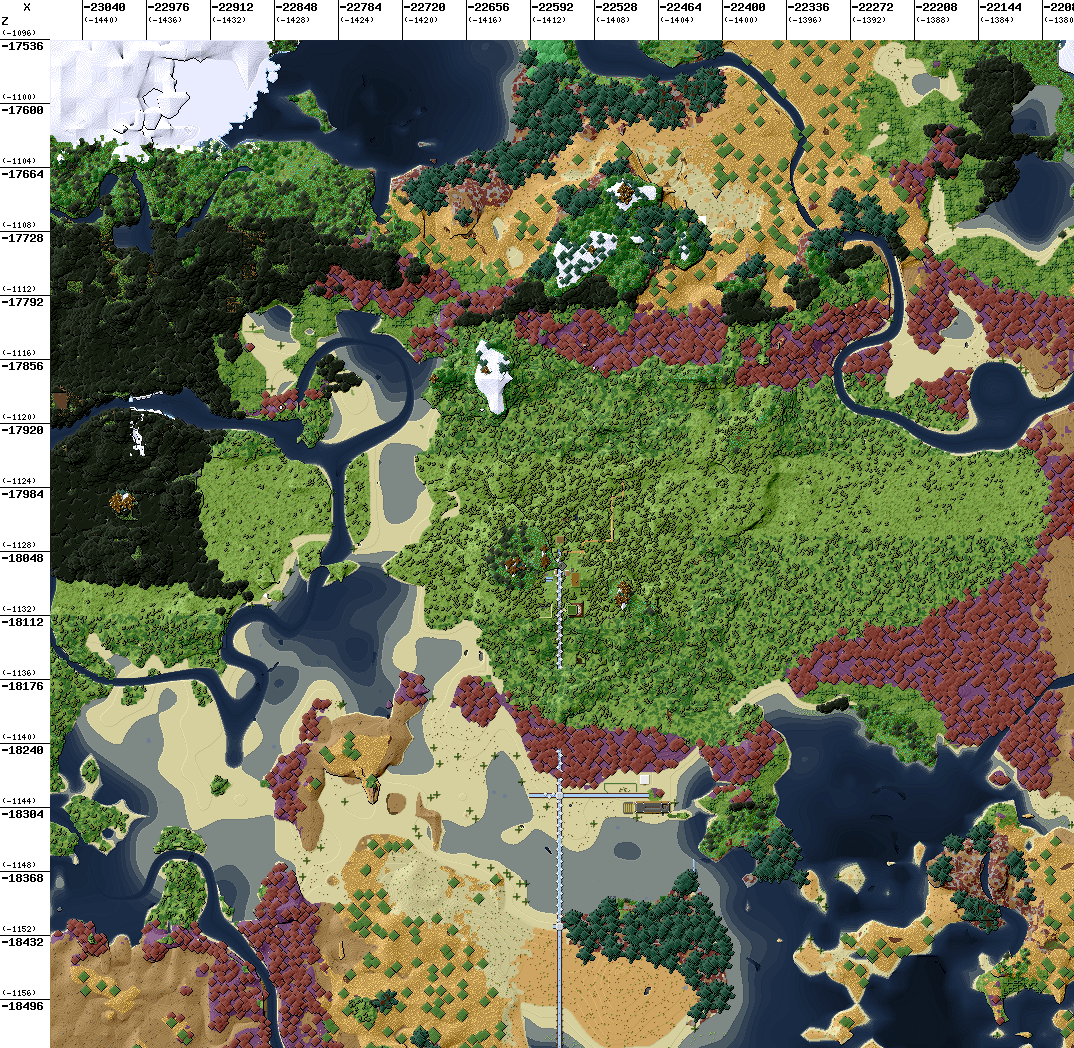Click the dark oval pond in gray shallows
Screen dimensions: 1074x1048
pyautogui.click(x=627, y=850)
